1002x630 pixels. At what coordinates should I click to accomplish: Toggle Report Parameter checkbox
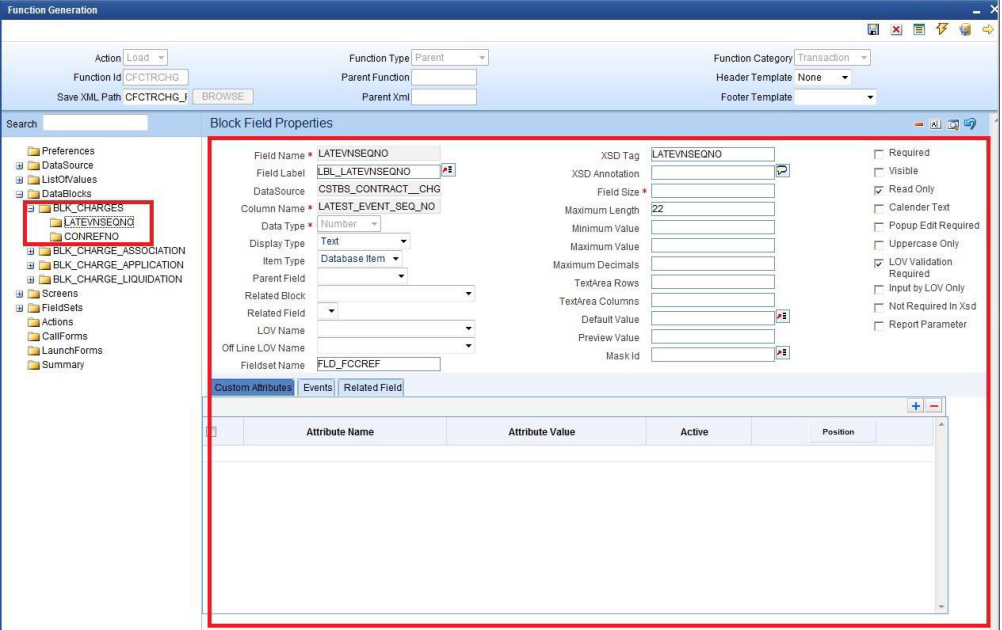879,325
